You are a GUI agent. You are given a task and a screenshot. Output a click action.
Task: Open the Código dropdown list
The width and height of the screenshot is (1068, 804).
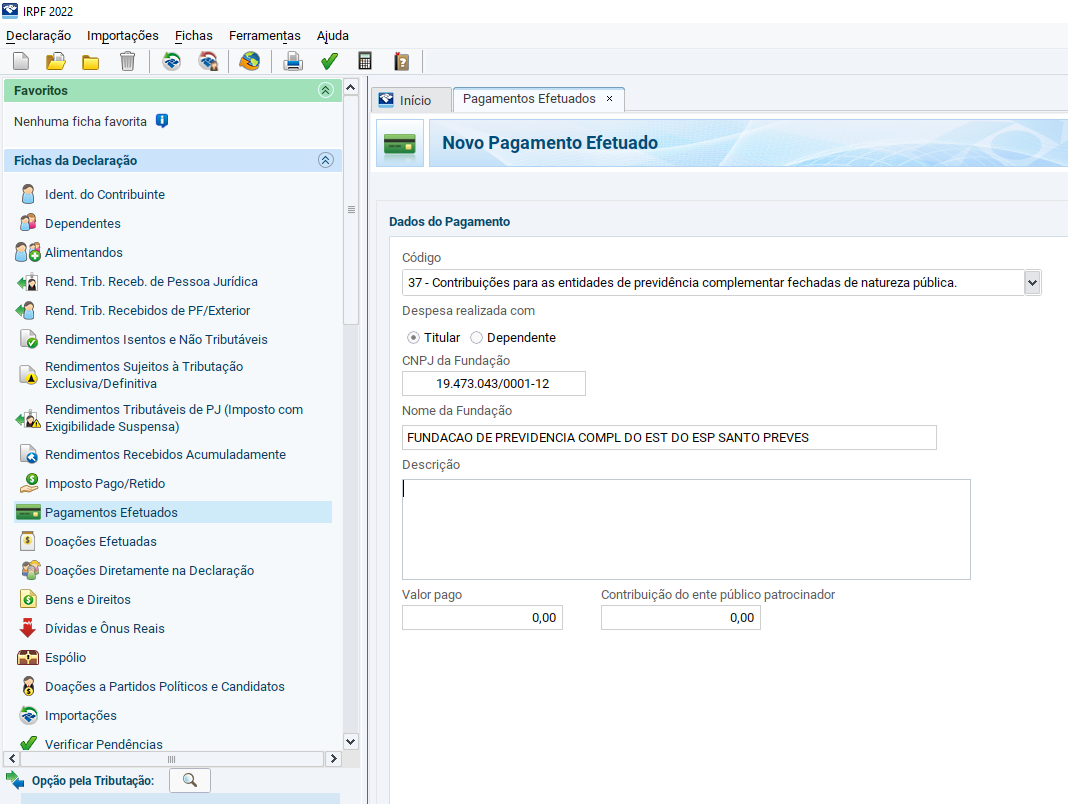1032,283
